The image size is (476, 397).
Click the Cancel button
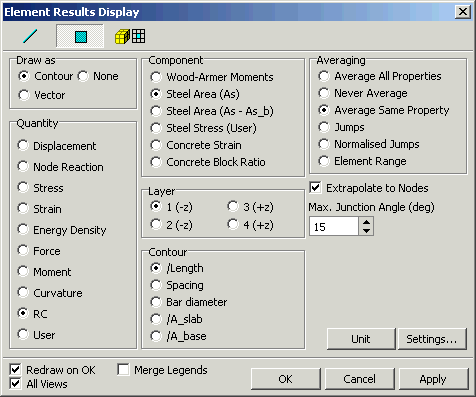point(360,379)
